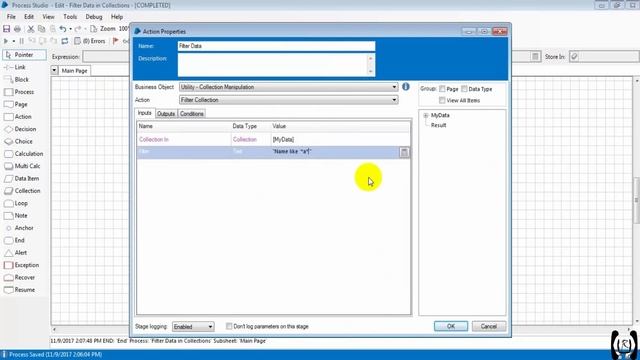Select the Recover stage tool

[19, 278]
